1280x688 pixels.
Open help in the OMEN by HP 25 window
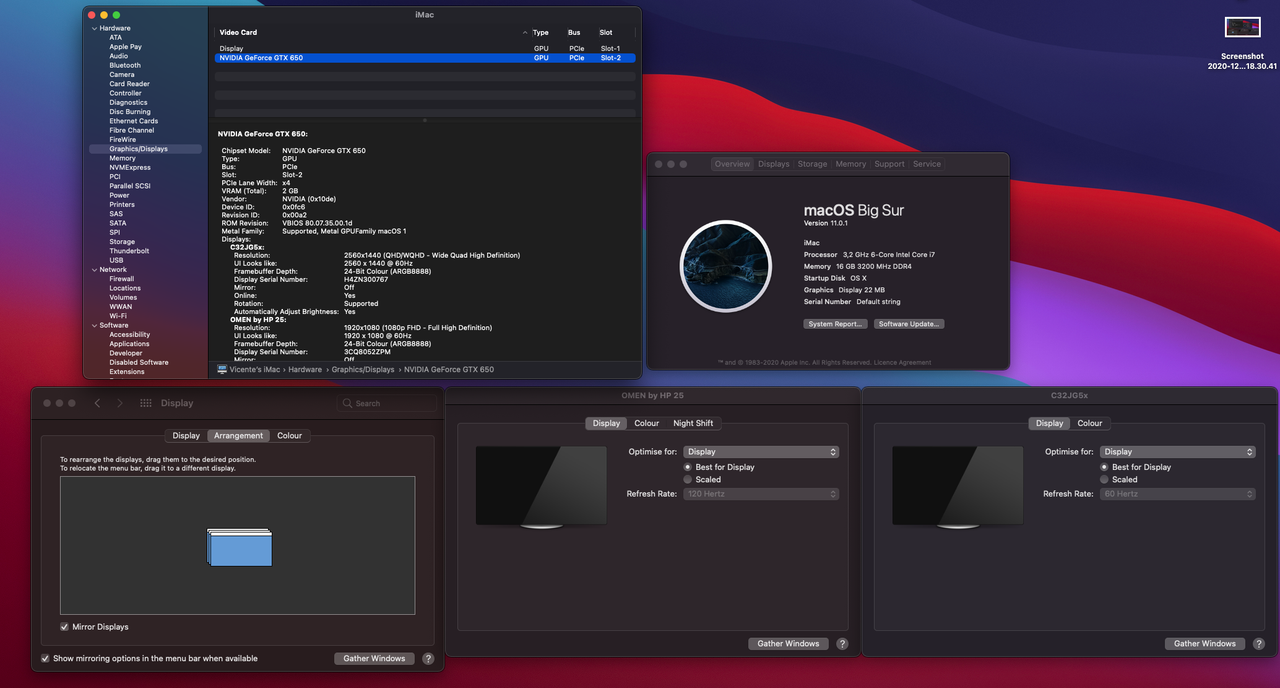tap(842, 644)
